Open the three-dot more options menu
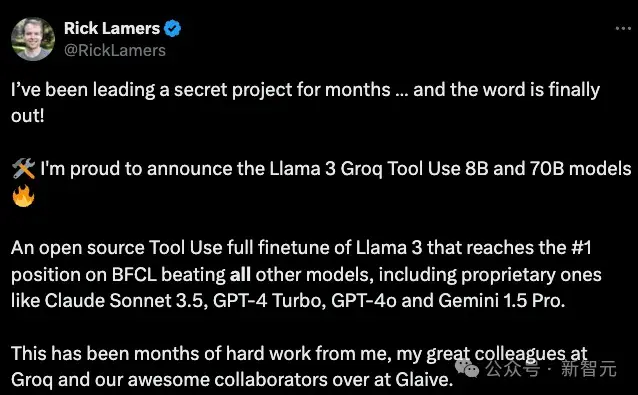 coord(623,28)
